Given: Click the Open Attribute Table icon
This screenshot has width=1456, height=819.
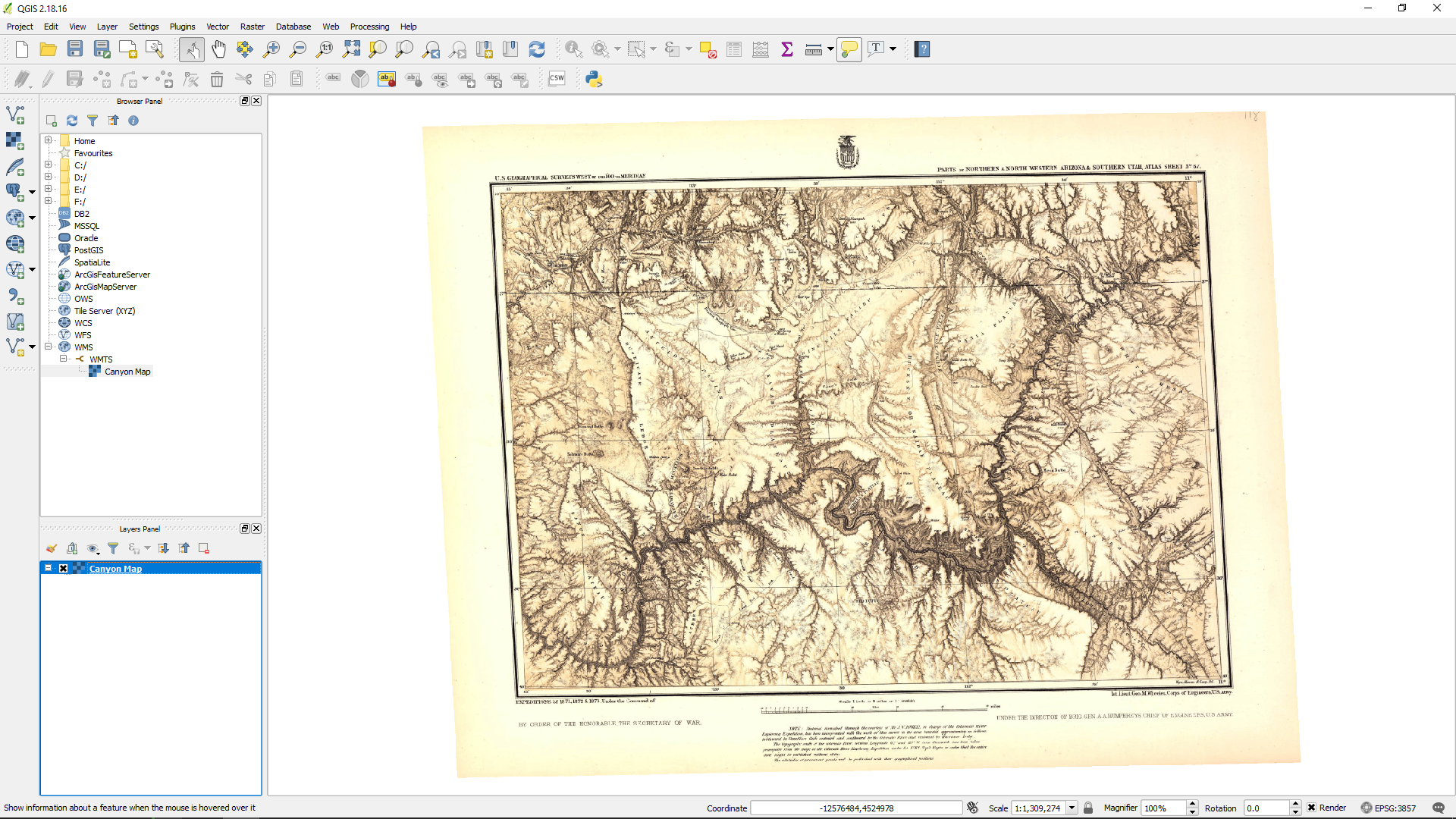Looking at the screenshot, I should pos(734,49).
